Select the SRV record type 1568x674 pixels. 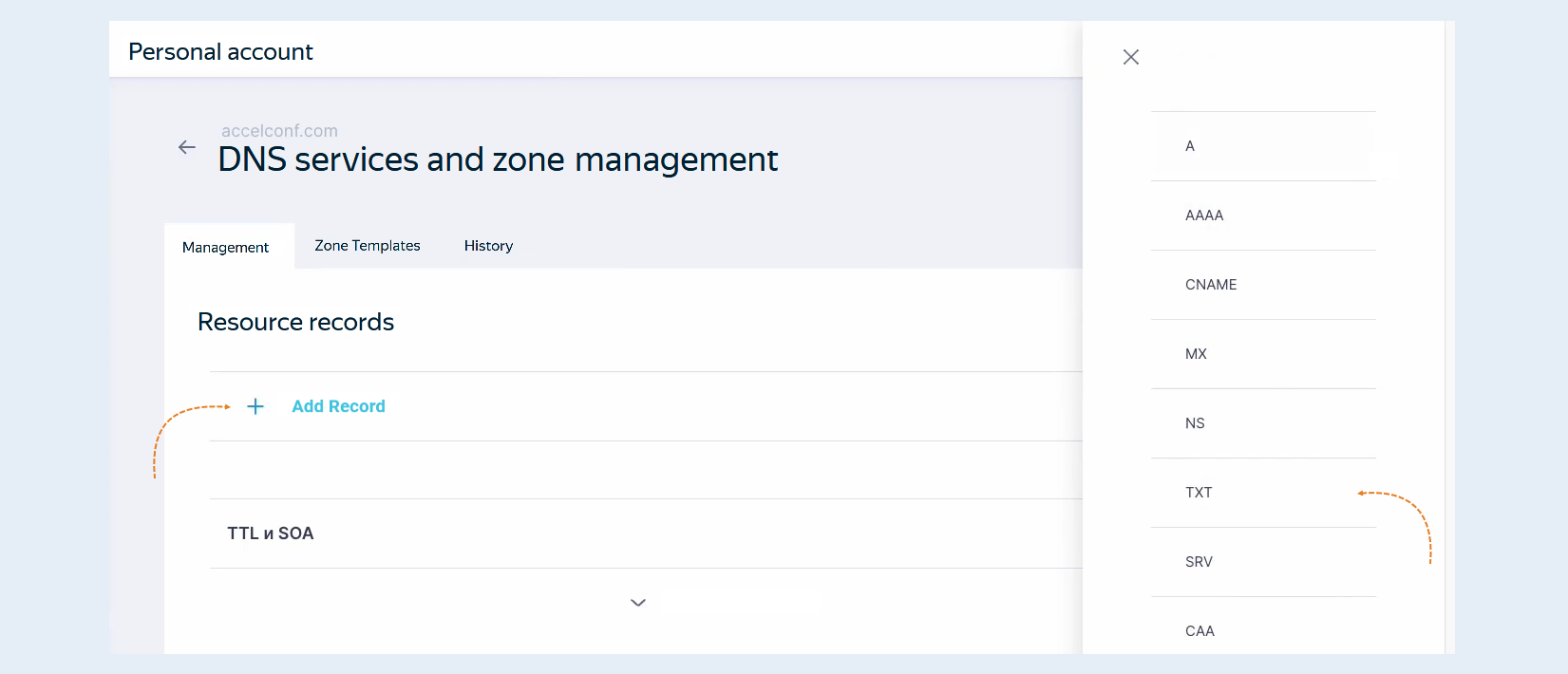pos(1263,562)
